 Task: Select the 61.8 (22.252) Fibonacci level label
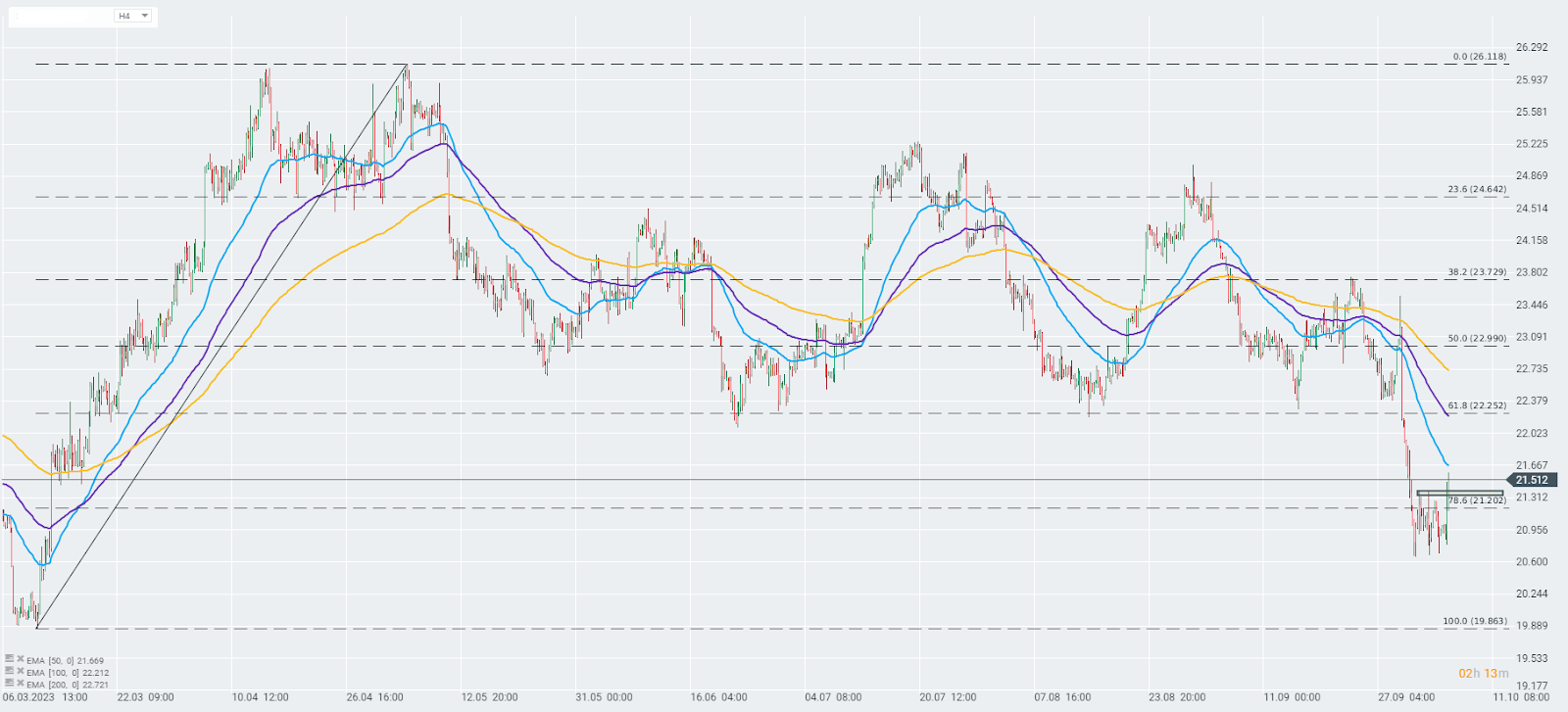(x=1477, y=405)
